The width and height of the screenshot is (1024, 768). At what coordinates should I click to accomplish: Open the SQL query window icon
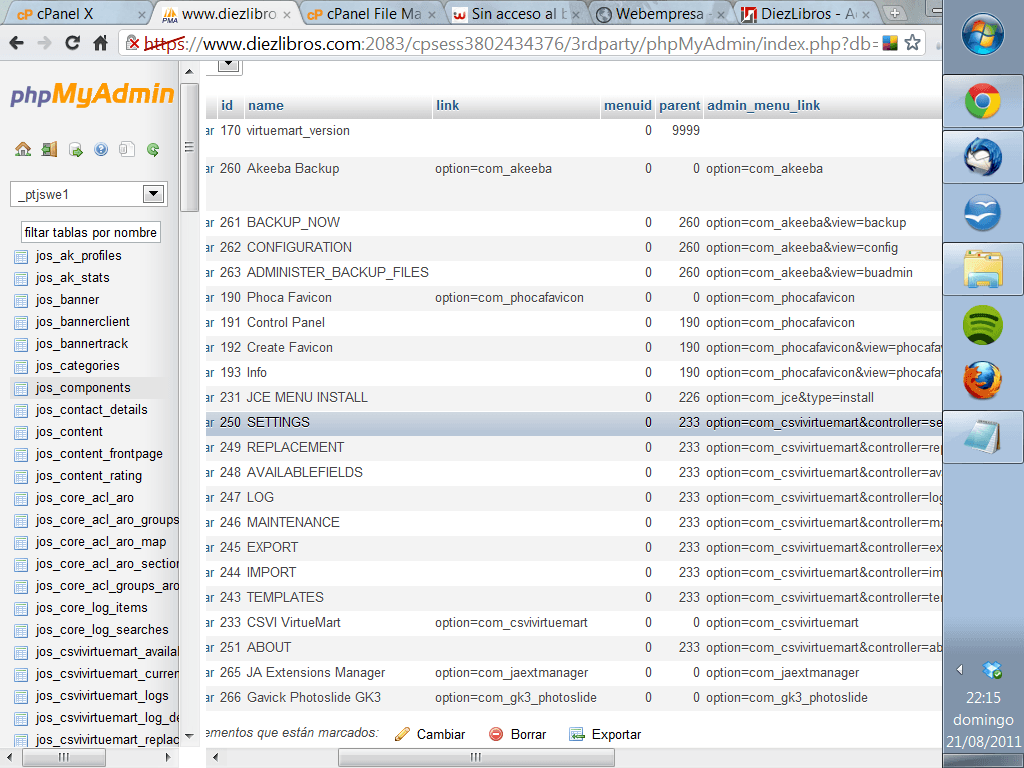click(x=75, y=150)
